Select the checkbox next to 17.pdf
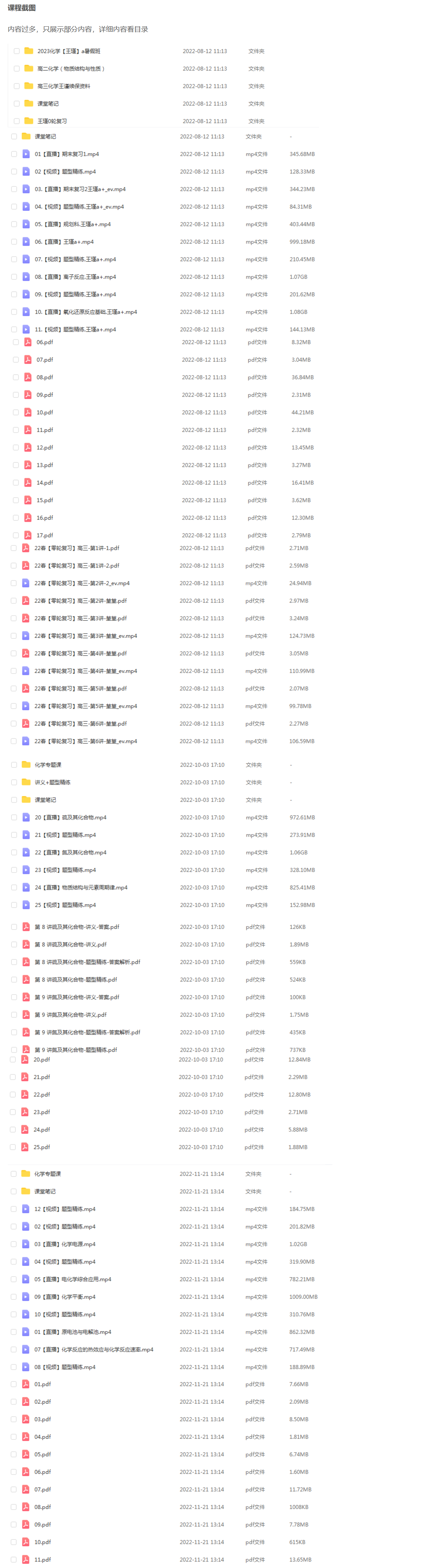431x1568 pixels. click(16, 536)
